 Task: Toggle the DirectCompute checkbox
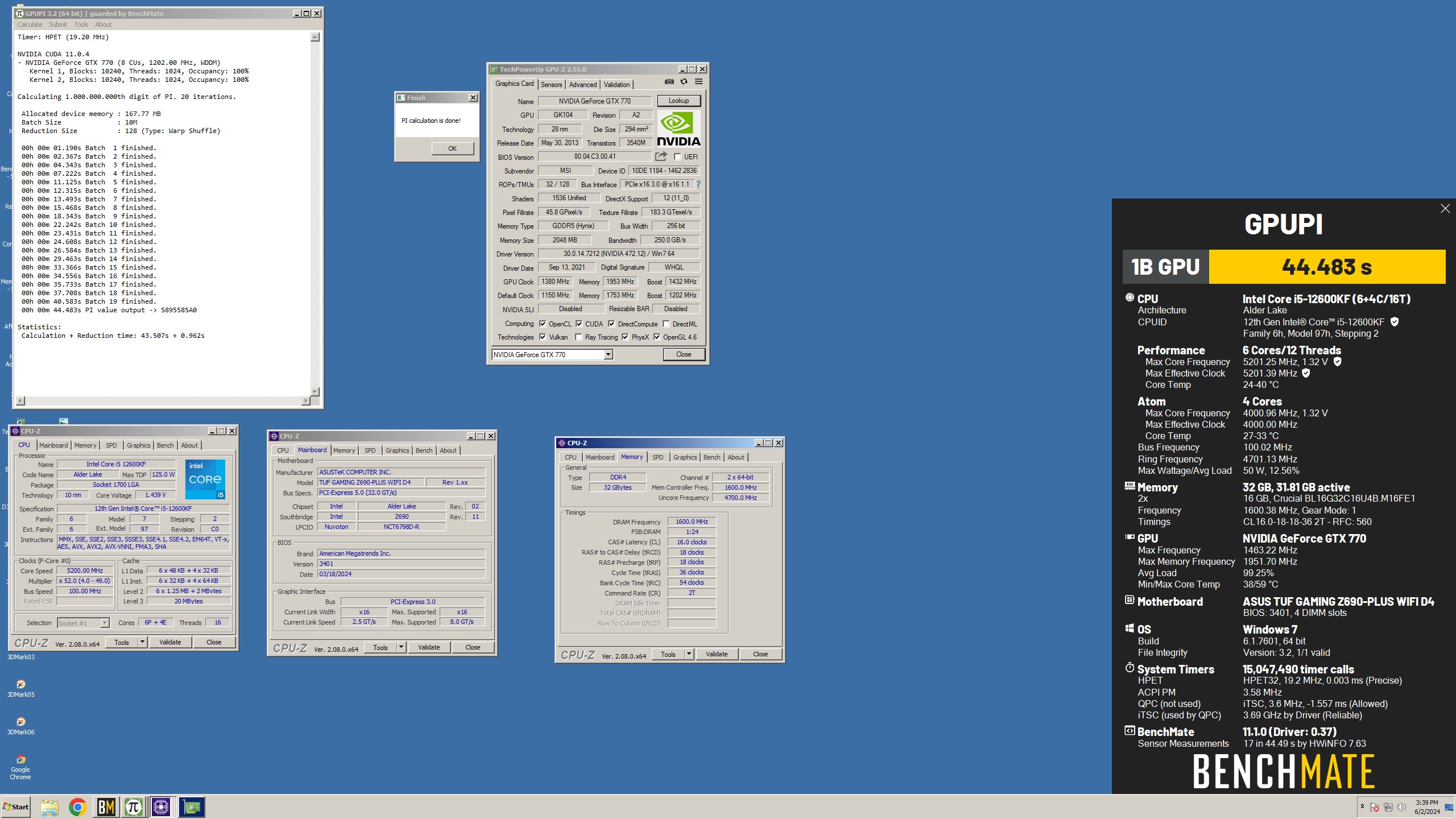pos(611,324)
